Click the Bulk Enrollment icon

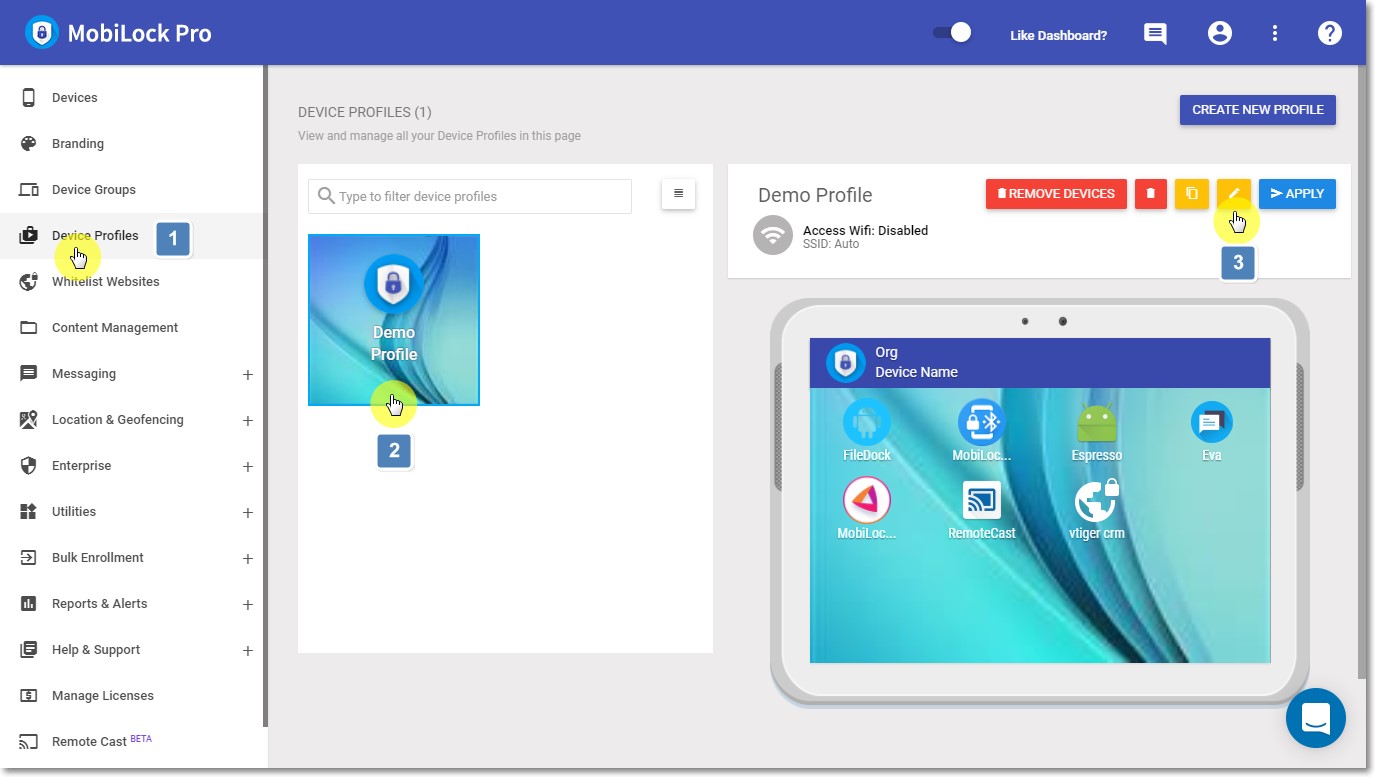click(x=29, y=558)
